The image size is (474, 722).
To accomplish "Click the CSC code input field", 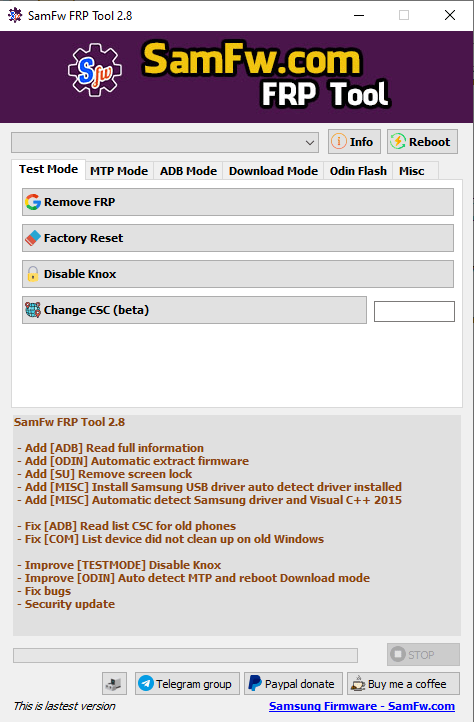I will (414, 311).
